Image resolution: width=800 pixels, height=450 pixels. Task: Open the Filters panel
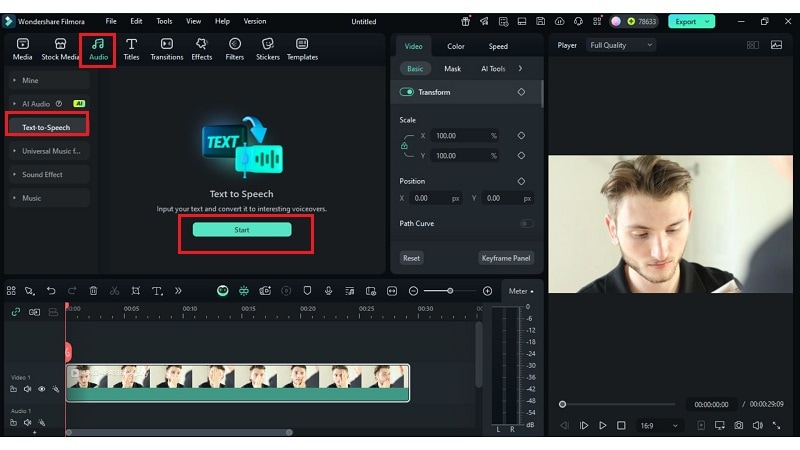235,49
